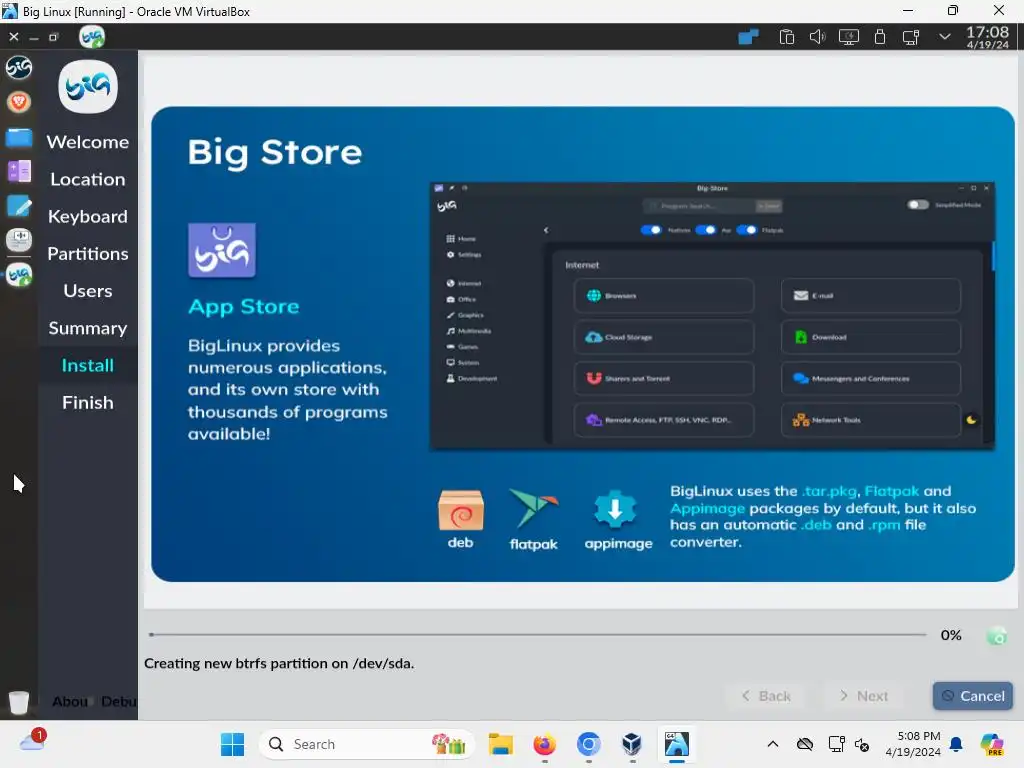Click the green spinner icon beside 0%
This screenshot has height=768, width=1024.
point(997,635)
